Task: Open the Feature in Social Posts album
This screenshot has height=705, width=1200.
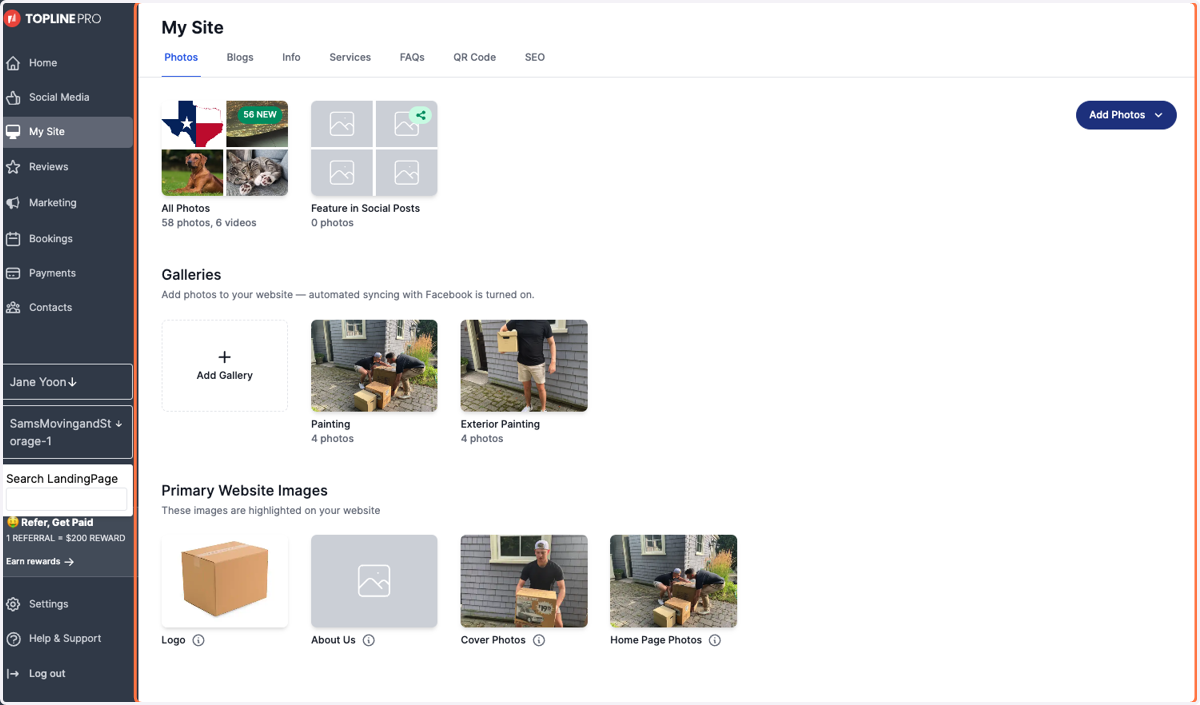Action: pos(374,148)
